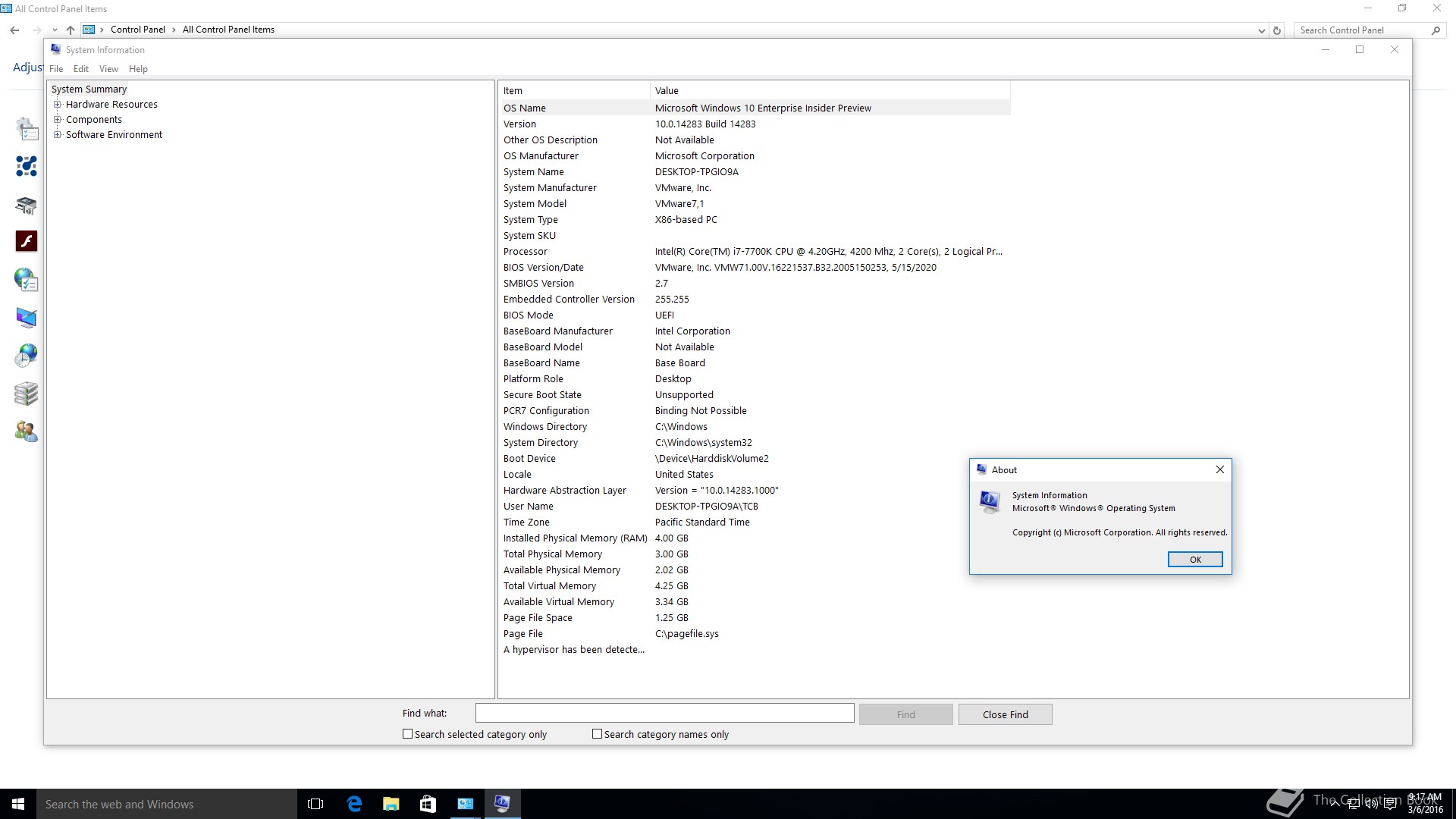Screen dimensions: 1456x819
Task: Expand the Hardware Resources tree node
Action: click(x=58, y=105)
